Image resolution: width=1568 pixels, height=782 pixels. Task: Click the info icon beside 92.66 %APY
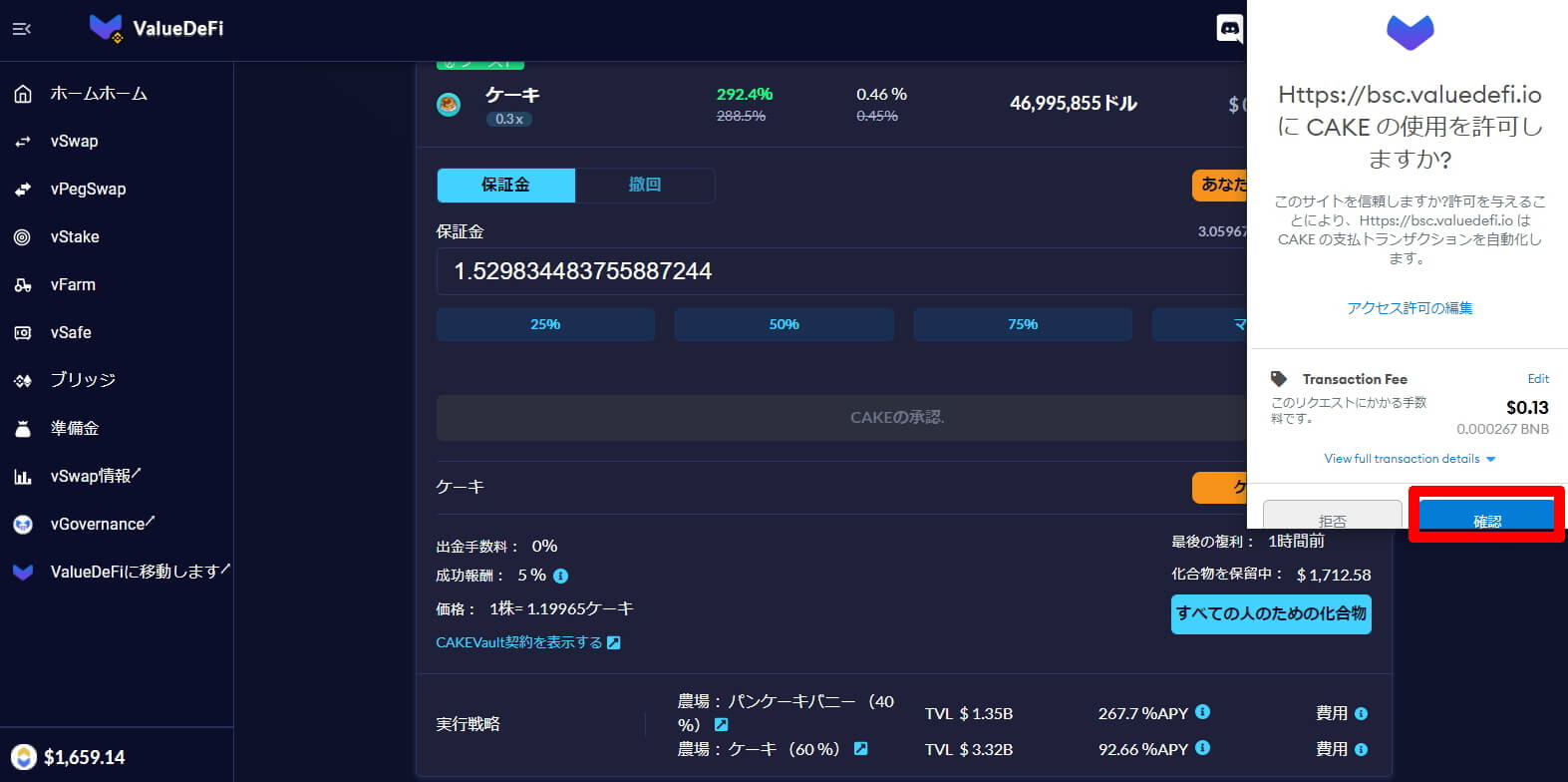click(x=1202, y=747)
